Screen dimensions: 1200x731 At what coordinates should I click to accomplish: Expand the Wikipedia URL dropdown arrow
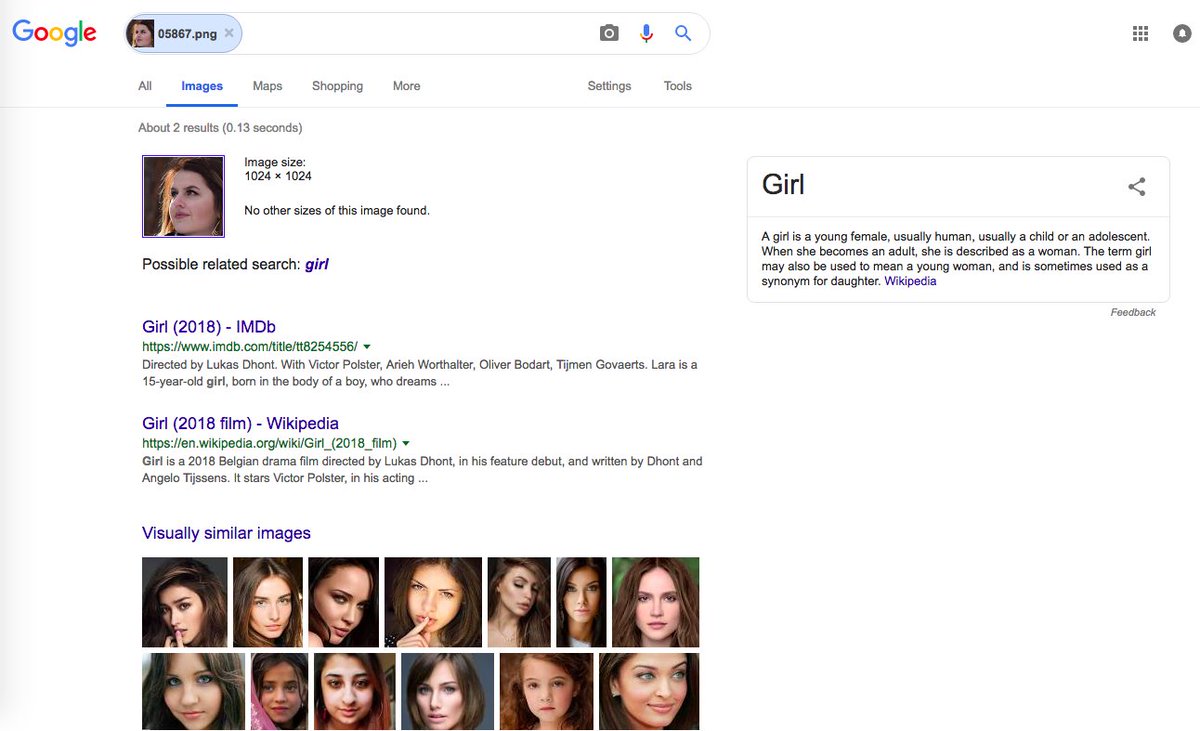pyautogui.click(x=406, y=443)
